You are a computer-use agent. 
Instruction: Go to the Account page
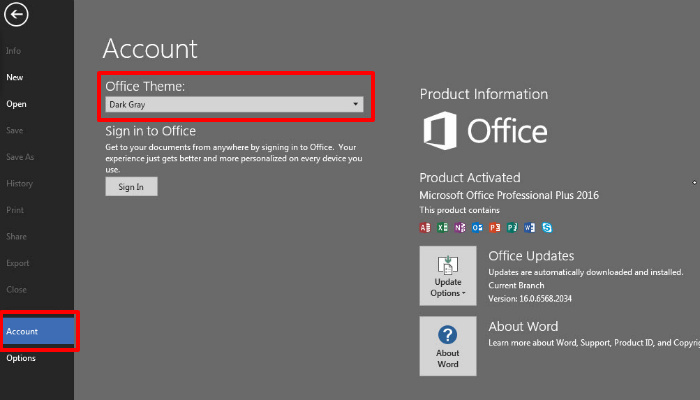click(22, 331)
